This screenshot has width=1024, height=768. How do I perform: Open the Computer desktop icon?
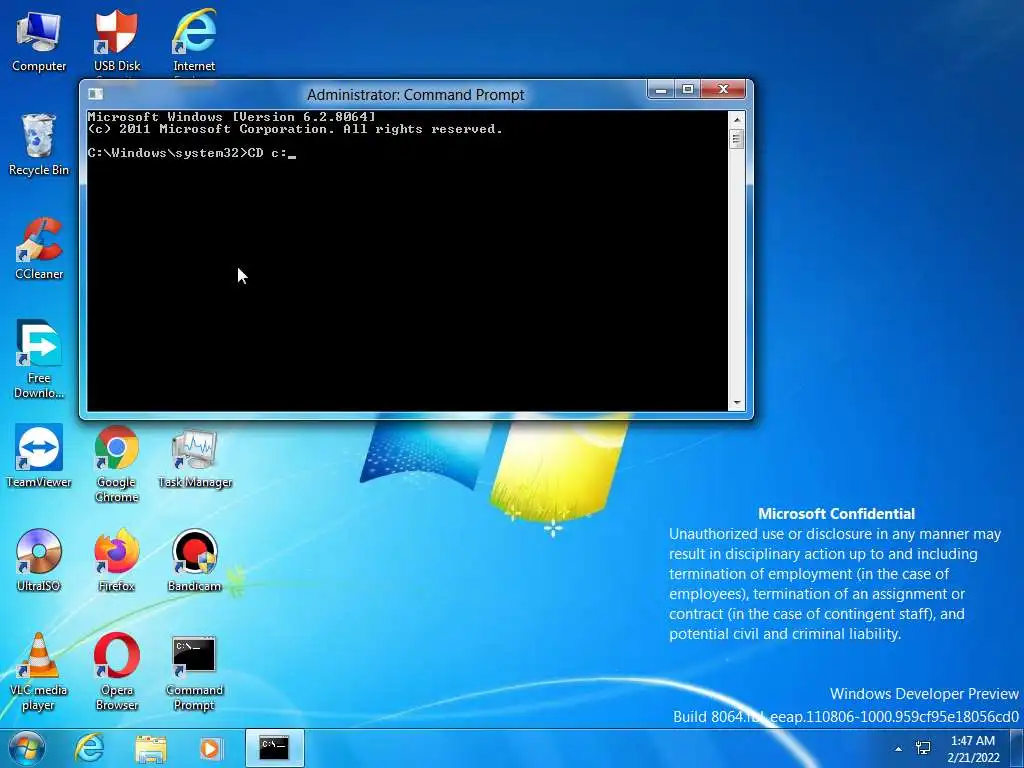[x=39, y=42]
